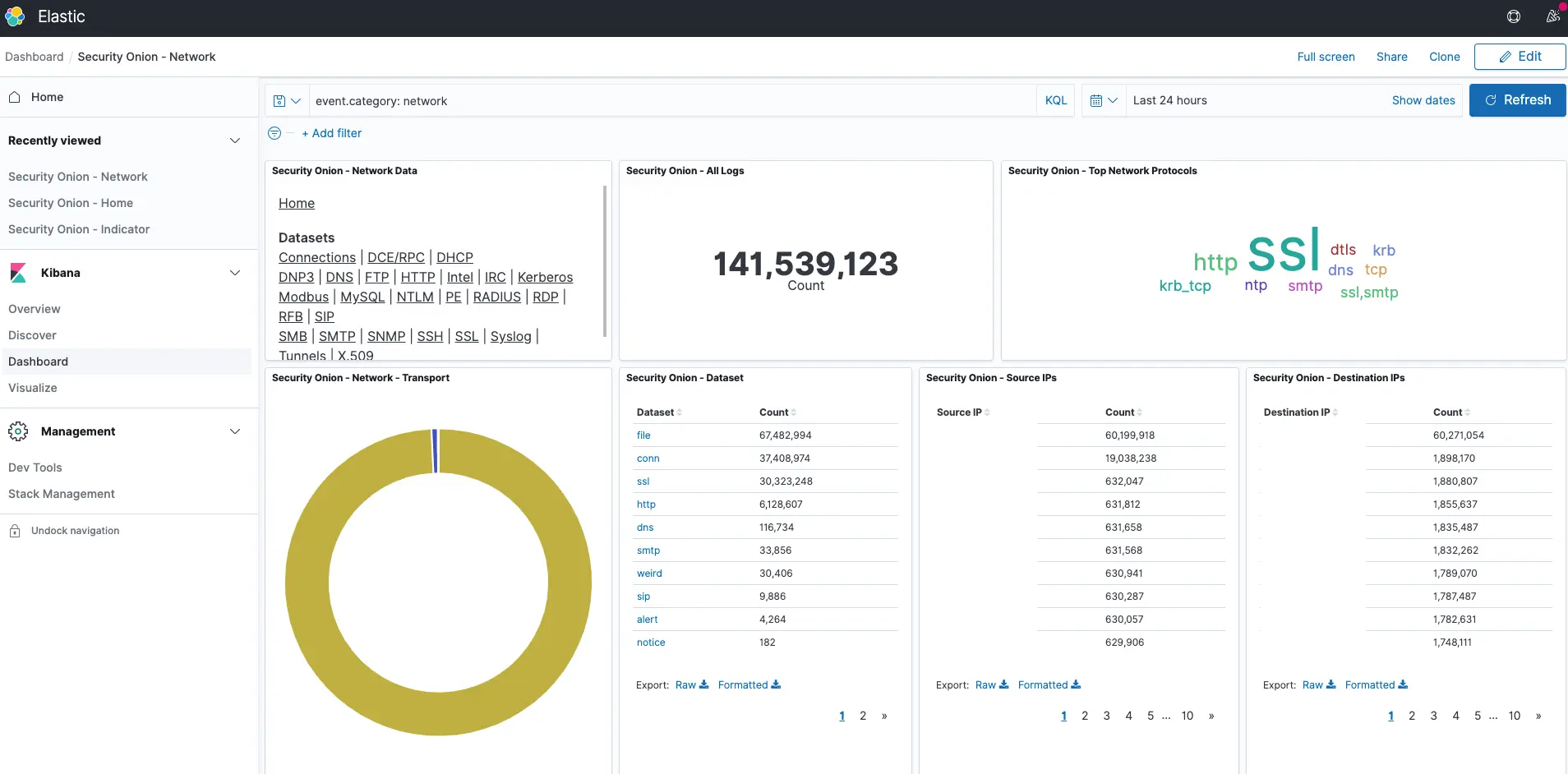Collapse the Recently viewed section
This screenshot has height=774, width=1568.
(235, 141)
